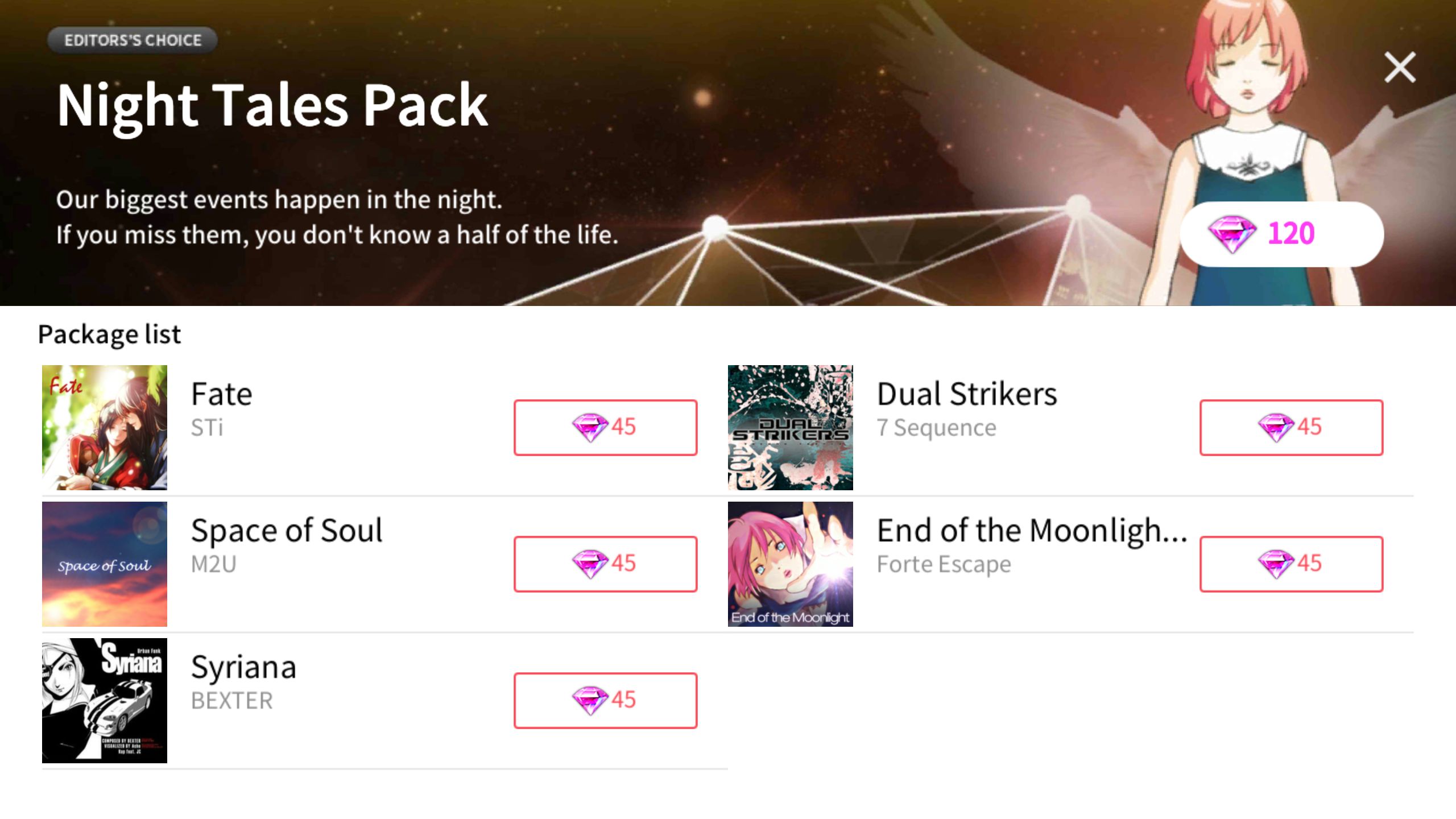
Task: Tap the Night Tales Pack title
Action: (x=272, y=106)
